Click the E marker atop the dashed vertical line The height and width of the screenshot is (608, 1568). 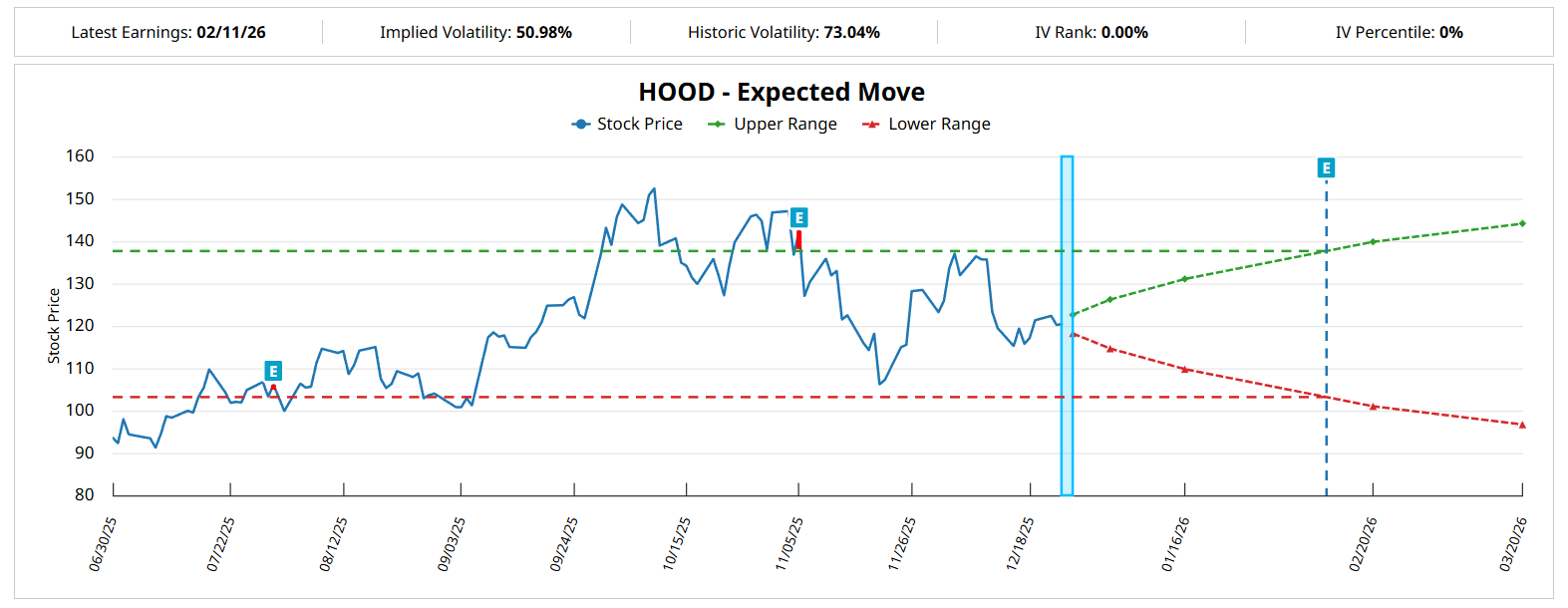(x=1326, y=167)
